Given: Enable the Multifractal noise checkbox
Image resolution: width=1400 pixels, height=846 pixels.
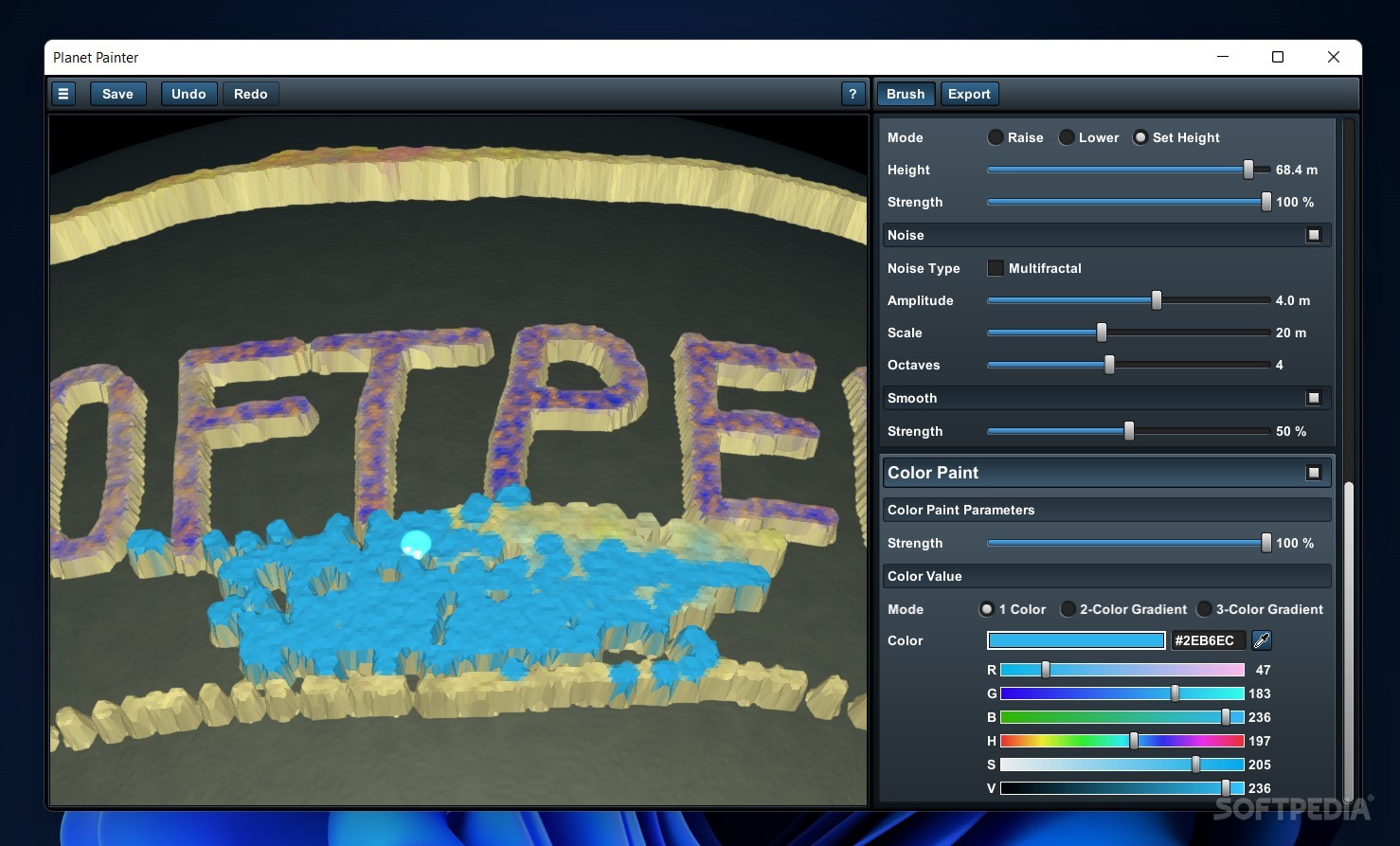Looking at the screenshot, I should coord(996,268).
